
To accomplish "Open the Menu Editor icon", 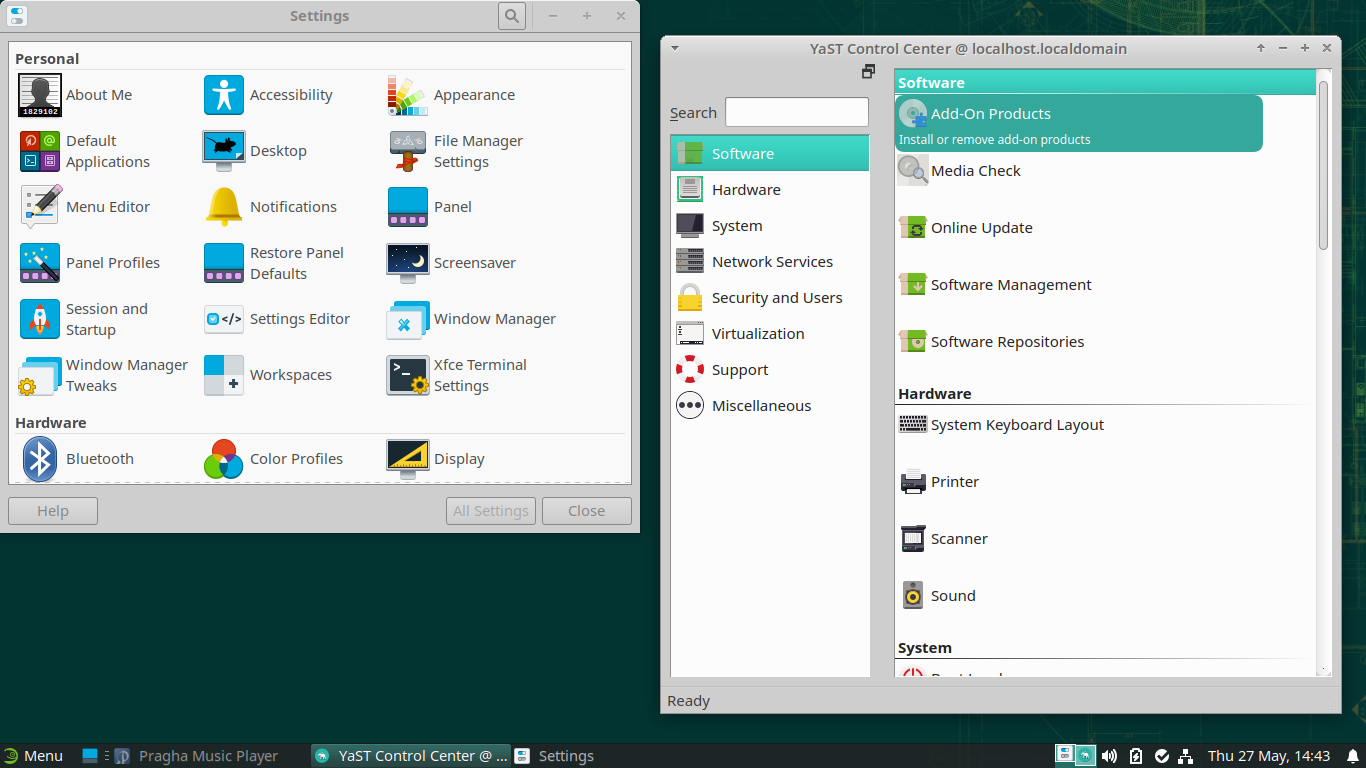I will click(40, 207).
